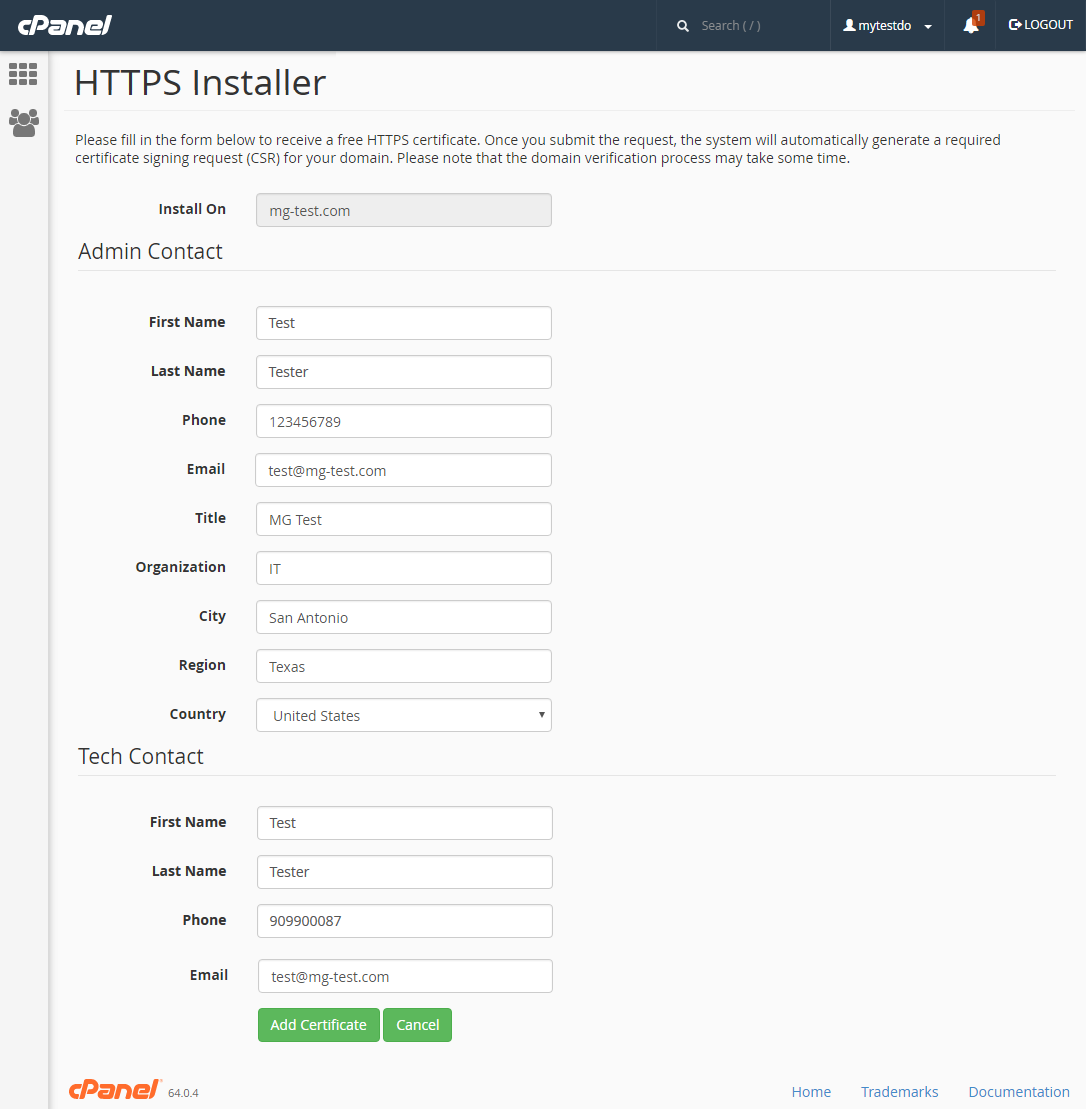Click the Admin Contact Email field

[403, 470]
